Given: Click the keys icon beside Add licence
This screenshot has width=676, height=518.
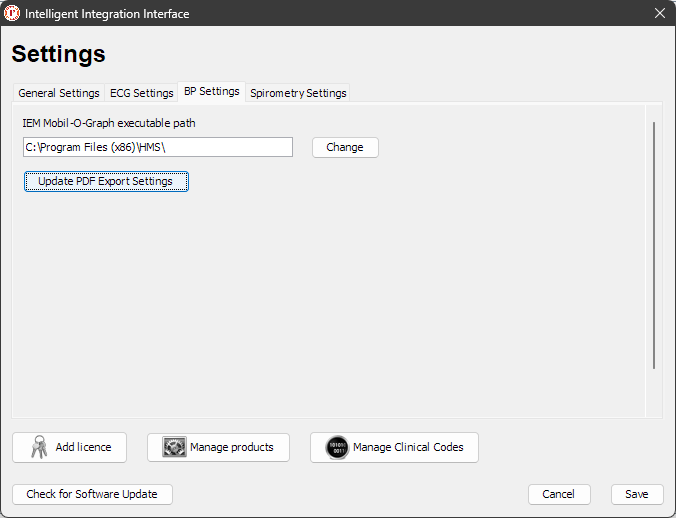Looking at the screenshot, I should tap(38, 447).
